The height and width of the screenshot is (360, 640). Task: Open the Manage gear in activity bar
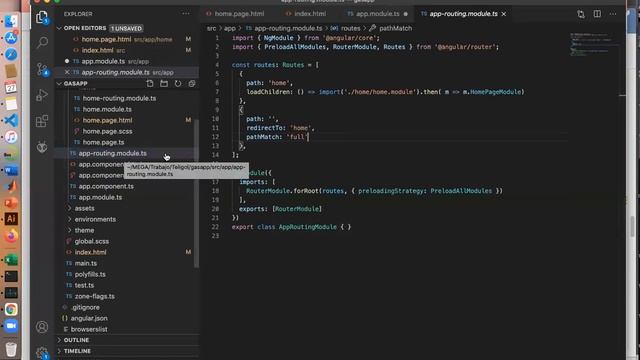[42, 352]
